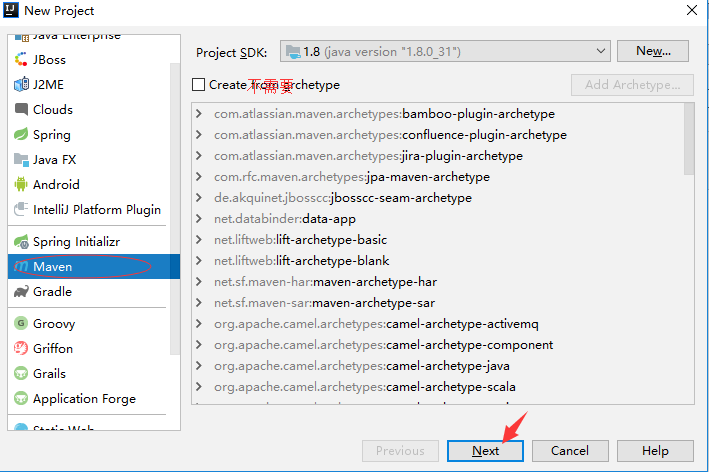This screenshot has width=709, height=472.
Task: Enable Create from archetype checkbox
Action: (x=198, y=85)
